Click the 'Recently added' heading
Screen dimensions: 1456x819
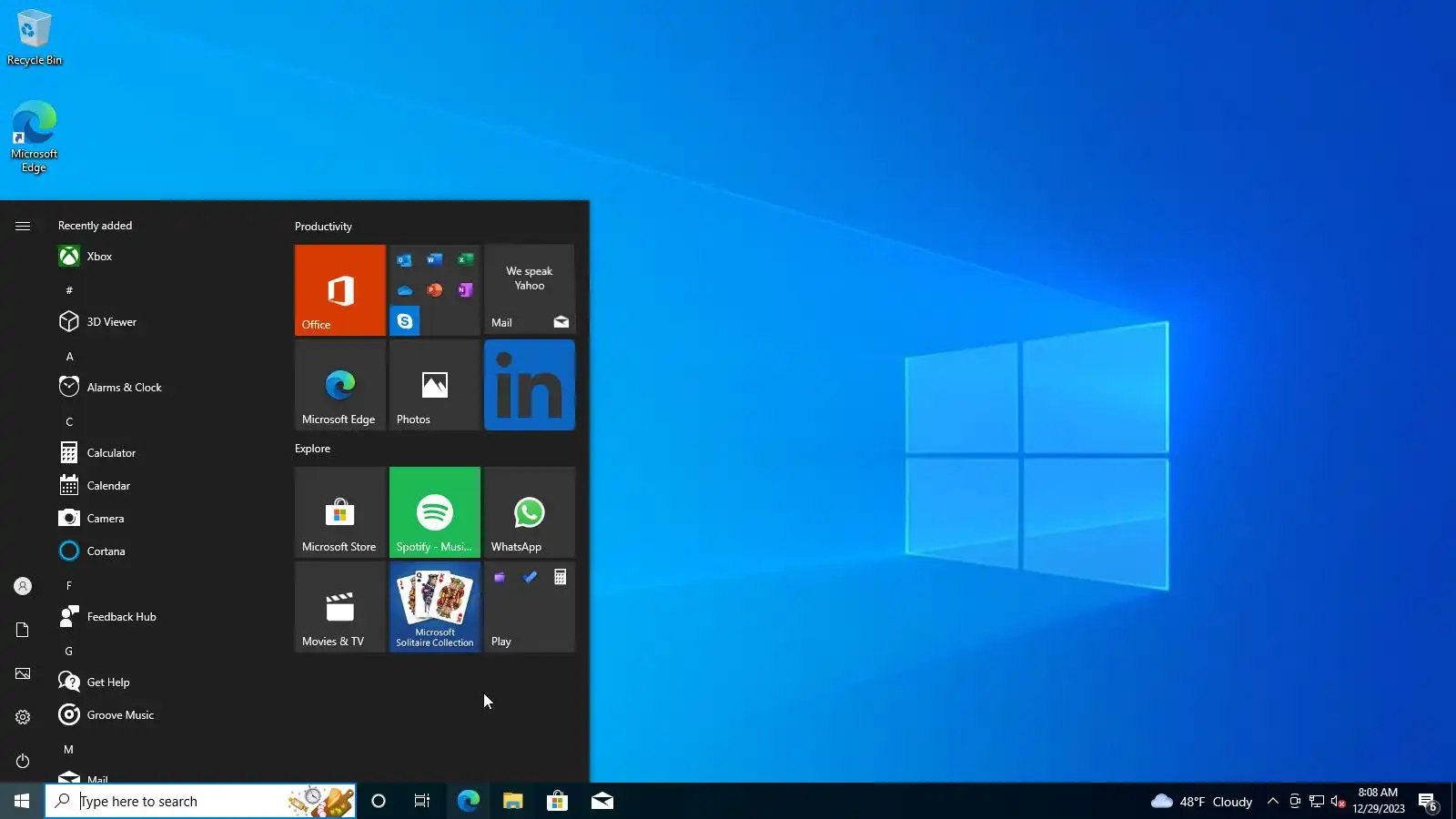pos(95,226)
